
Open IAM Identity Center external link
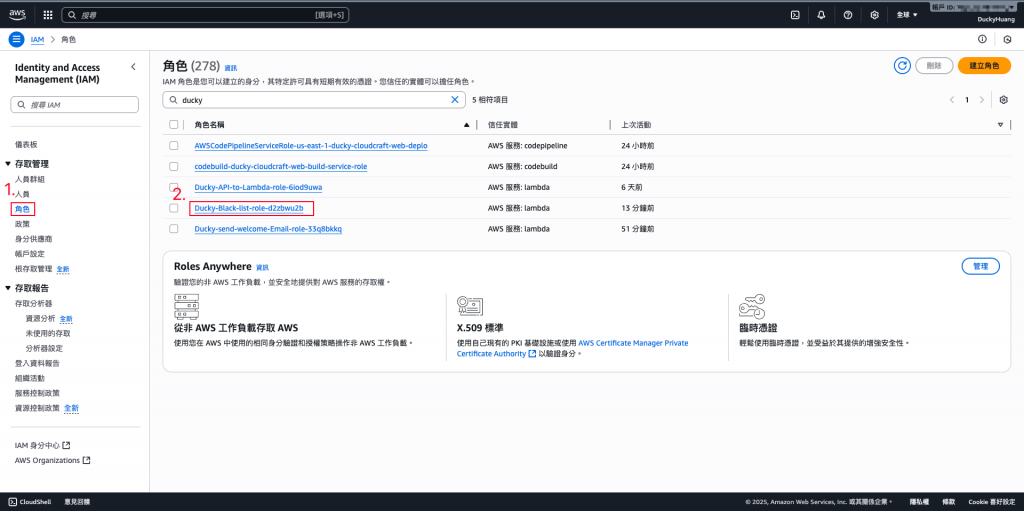[x=42, y=445]
